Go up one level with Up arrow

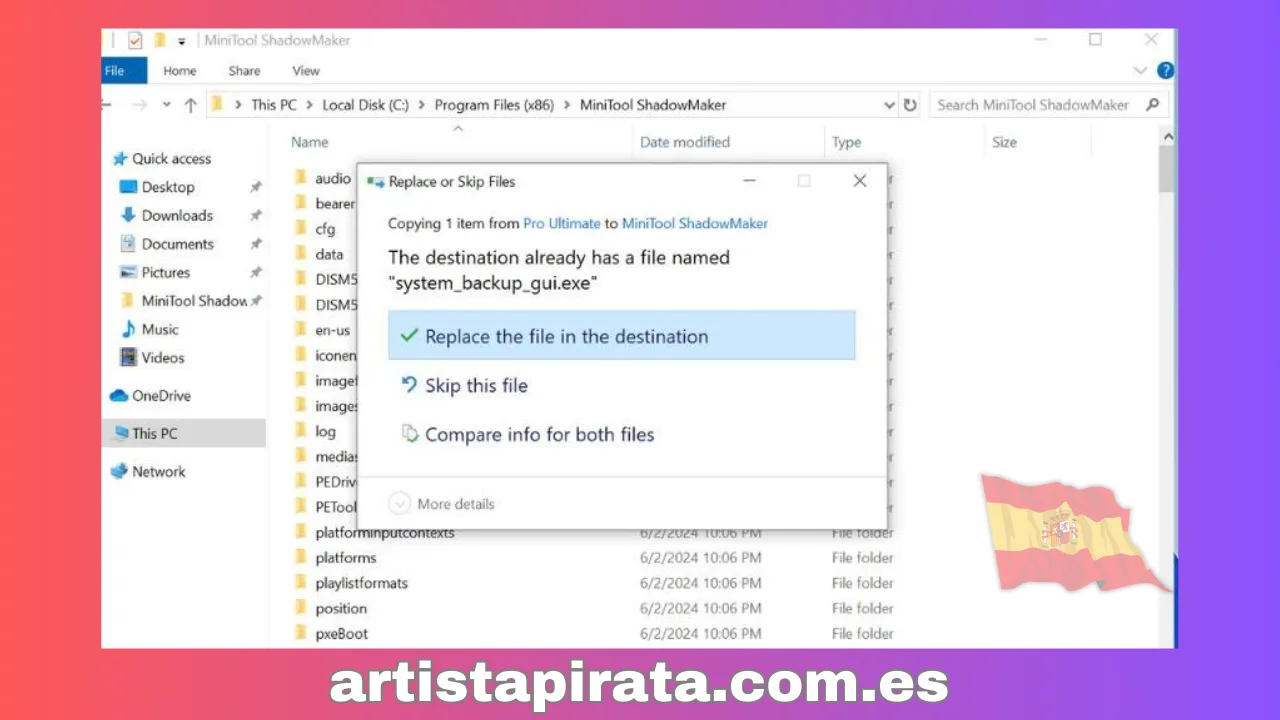click(x=190, y=105)
